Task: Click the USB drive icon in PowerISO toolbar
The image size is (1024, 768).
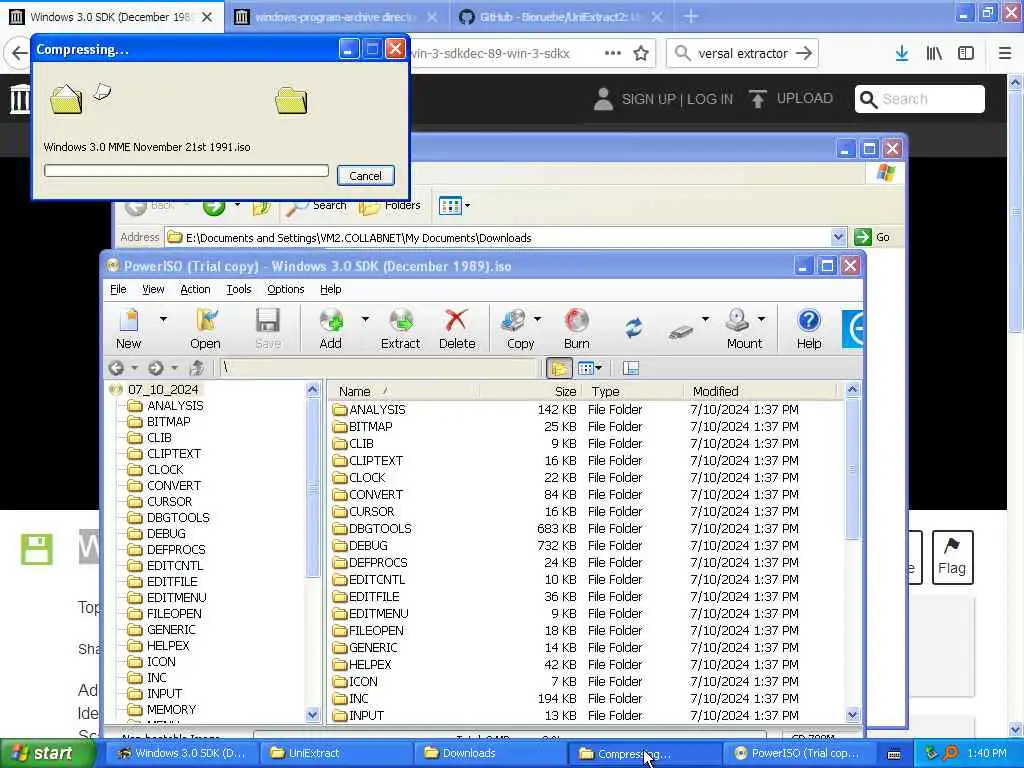Action: pos(681,331)
